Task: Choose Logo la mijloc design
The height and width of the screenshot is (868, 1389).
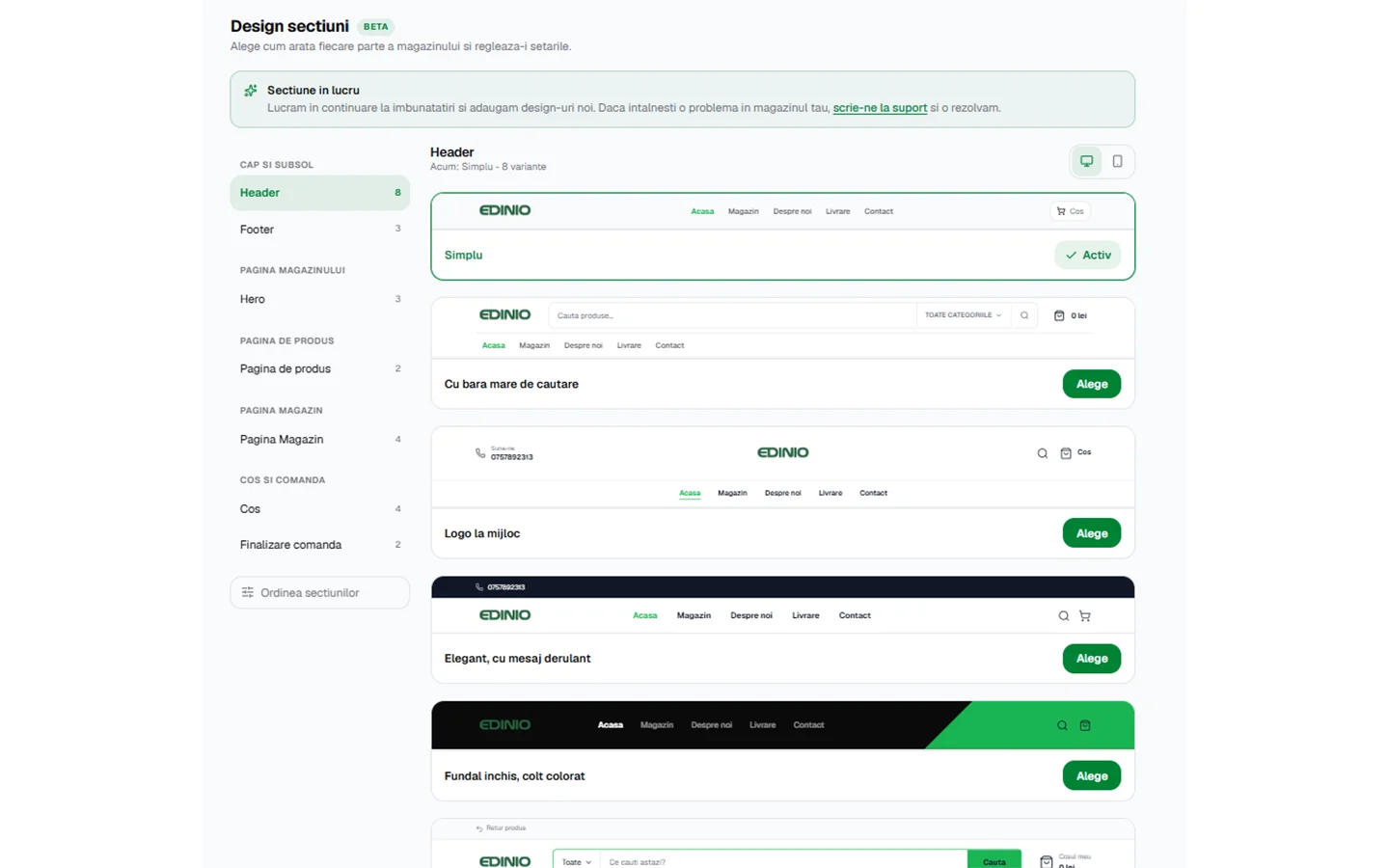Action: [x=1091, y=533]
